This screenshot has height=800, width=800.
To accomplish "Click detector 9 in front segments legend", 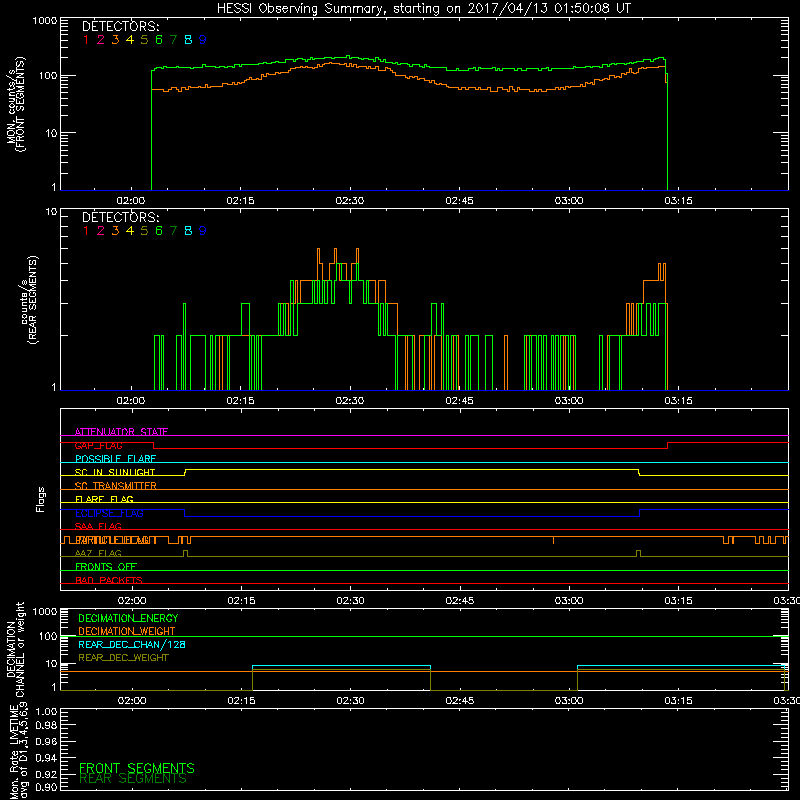I will pos(203,40).
